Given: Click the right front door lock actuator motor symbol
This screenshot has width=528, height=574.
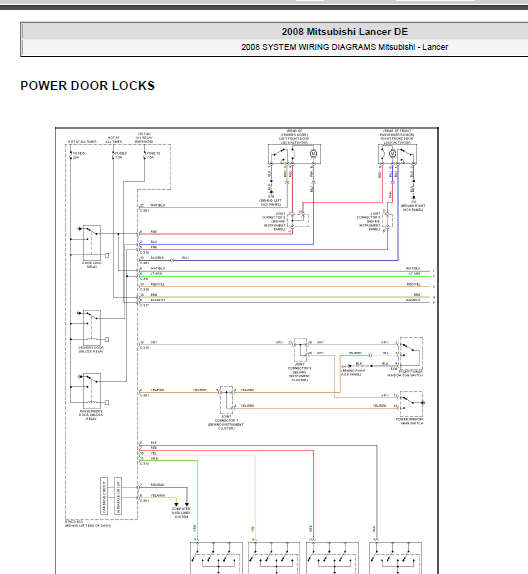Looking at the screenshot, I should coord(392,154).
